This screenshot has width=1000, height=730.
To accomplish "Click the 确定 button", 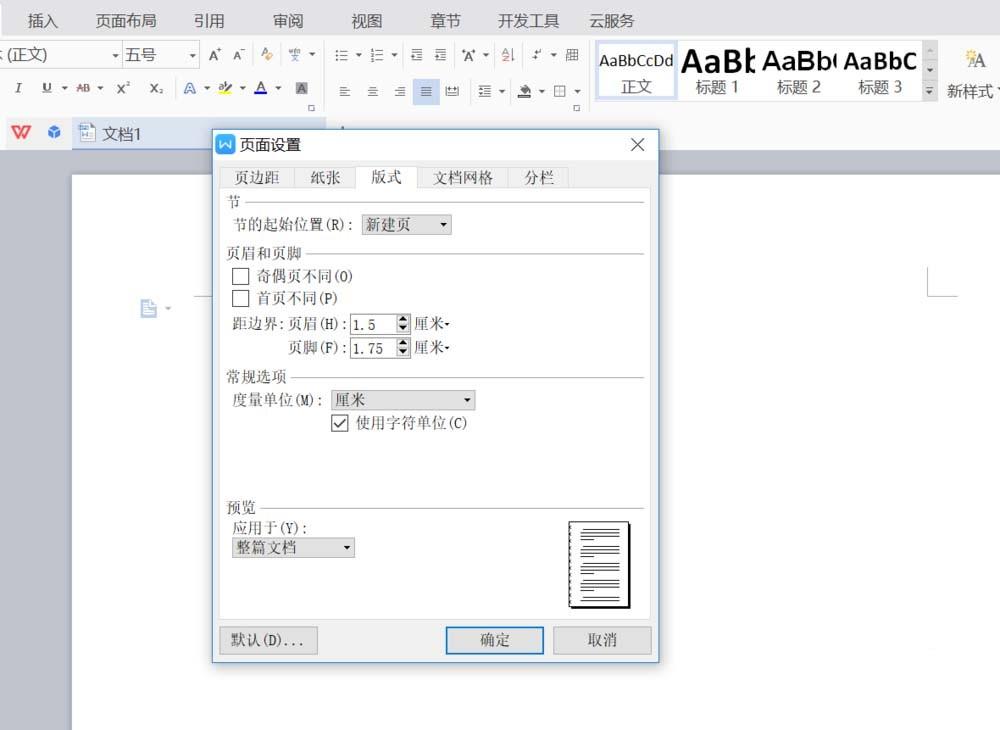I will 494,640.
